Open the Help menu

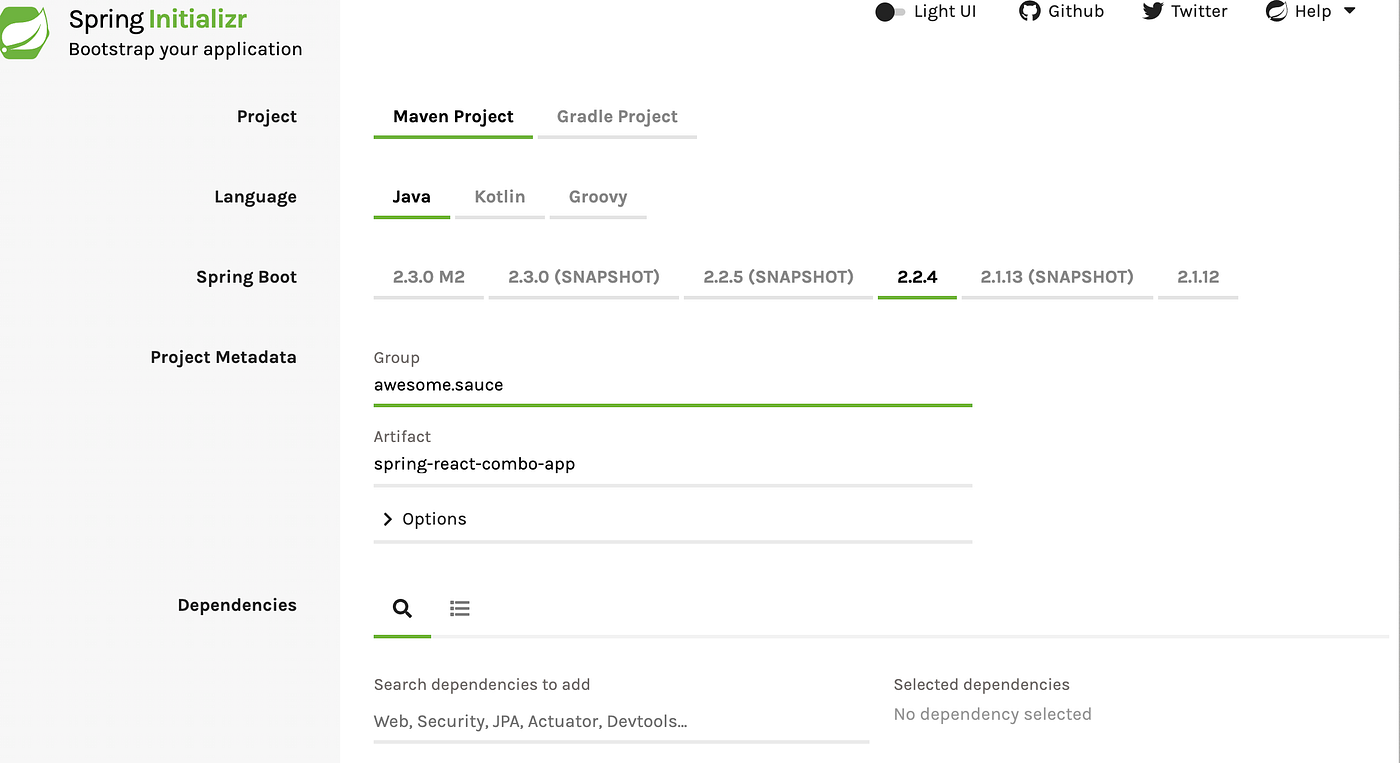[1311, 12]
